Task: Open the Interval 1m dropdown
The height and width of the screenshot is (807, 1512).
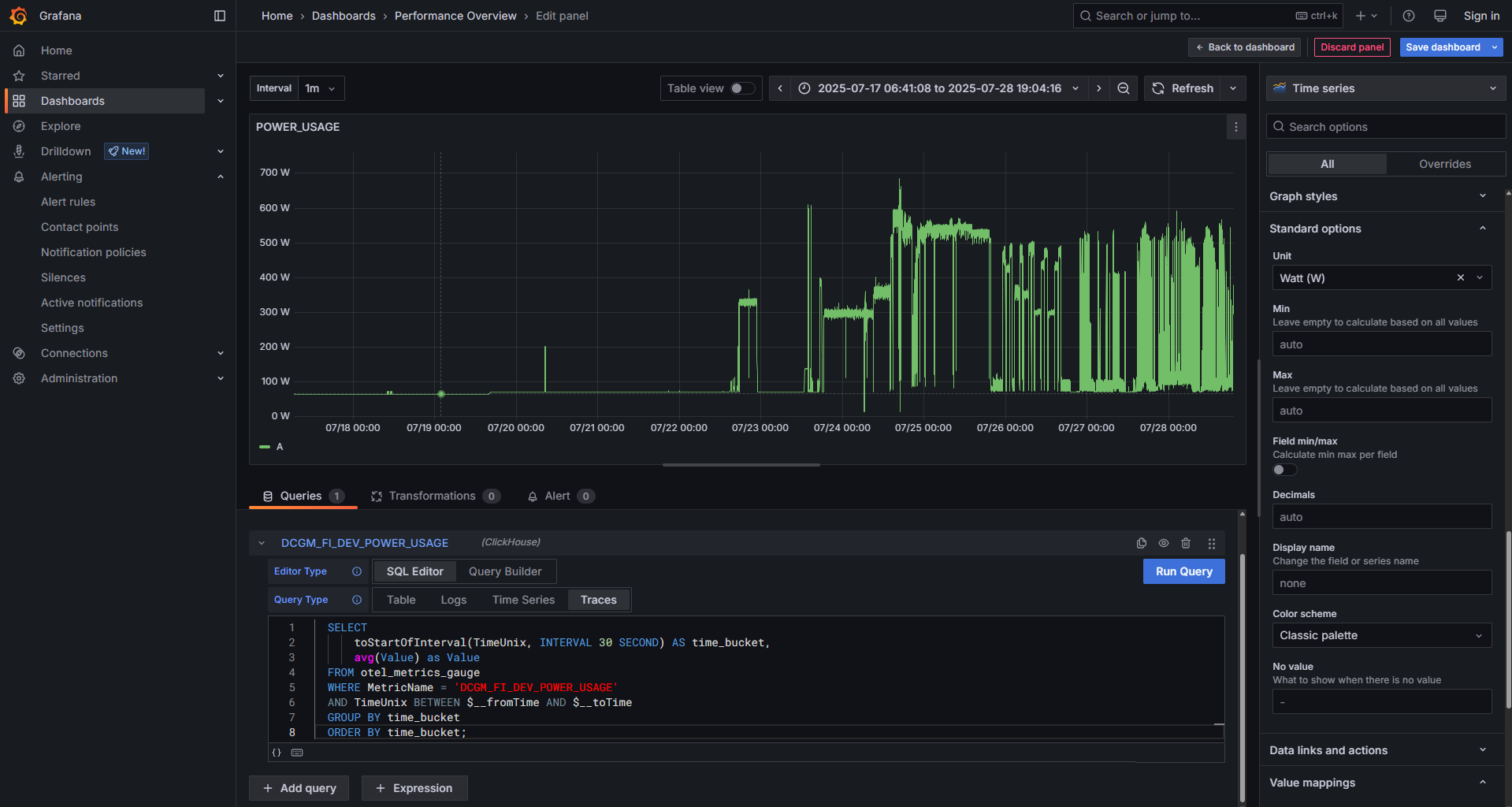Action: click(321, 88)
